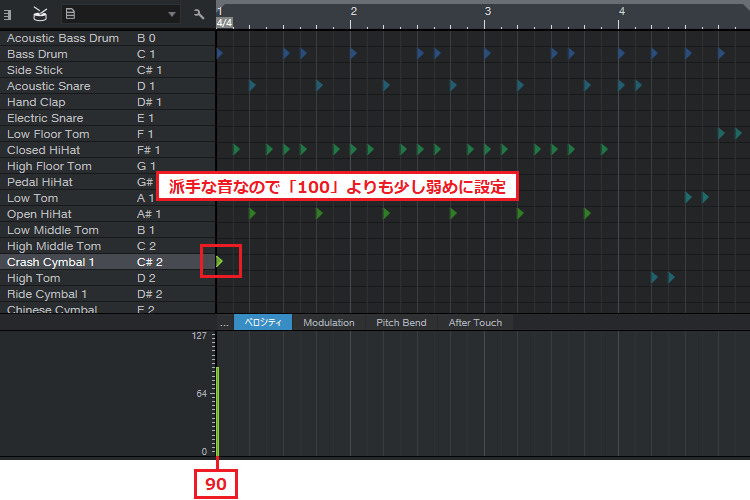
Task: Switch to the ベロシティ tab
Action: 263,322
